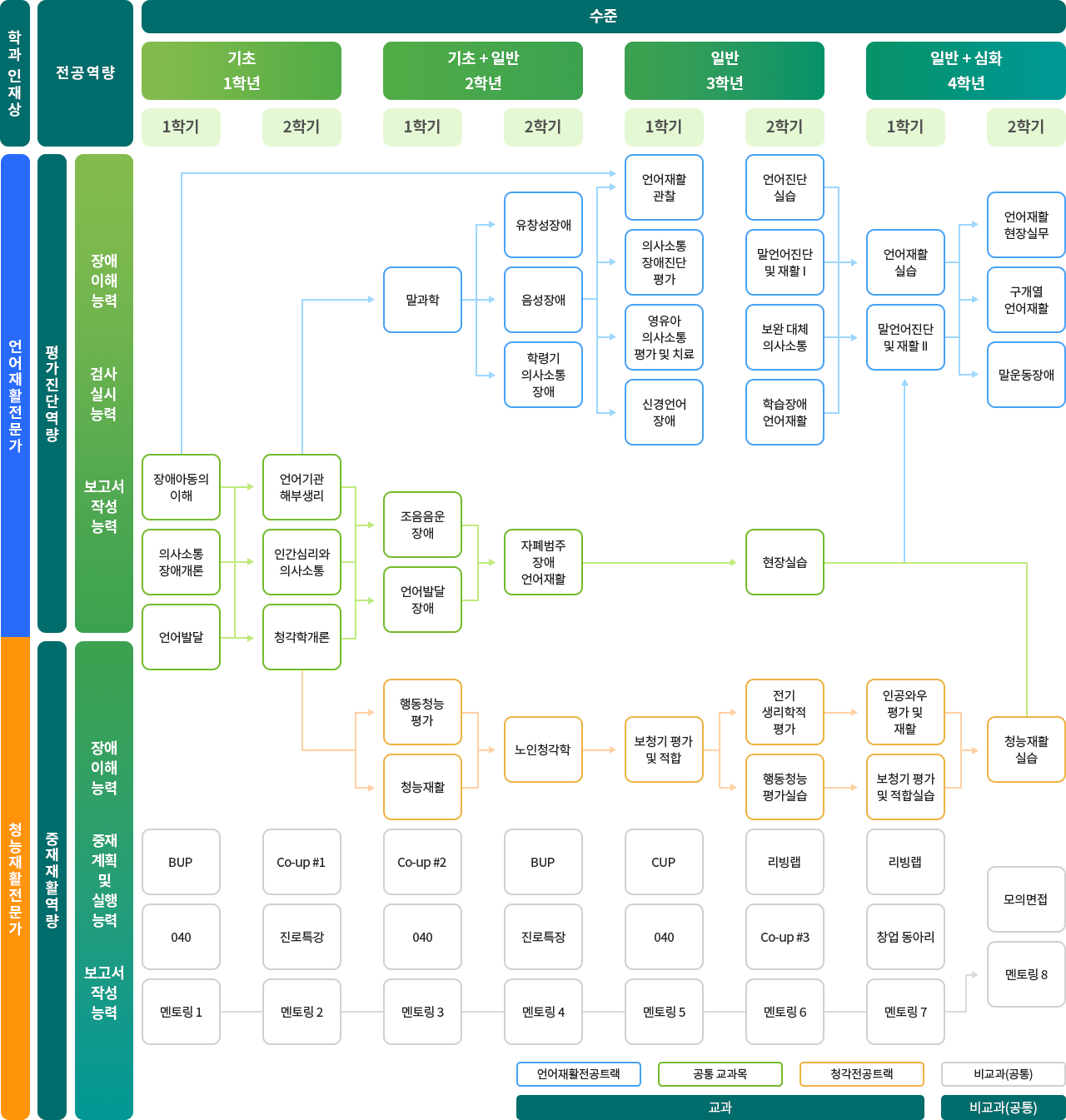
Task: Select the 노인청각학 course box
Action: tap(543, 749)
